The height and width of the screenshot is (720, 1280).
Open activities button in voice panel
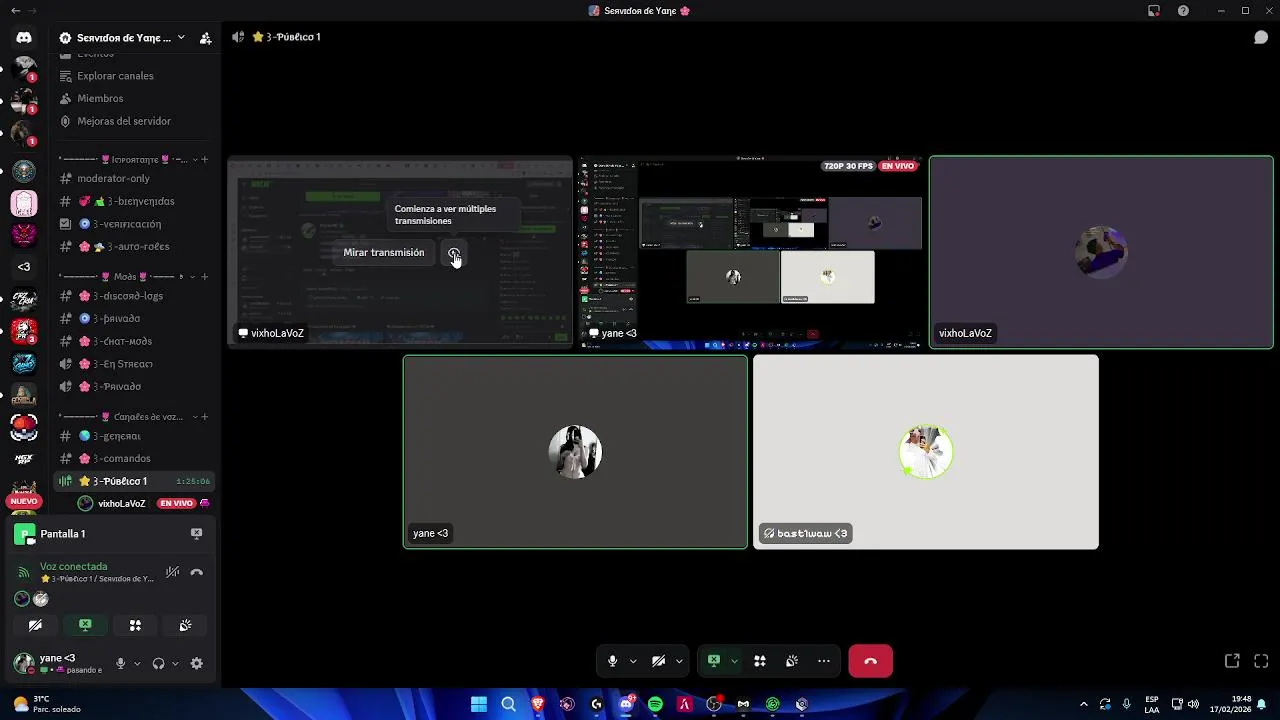pos(135,625)
